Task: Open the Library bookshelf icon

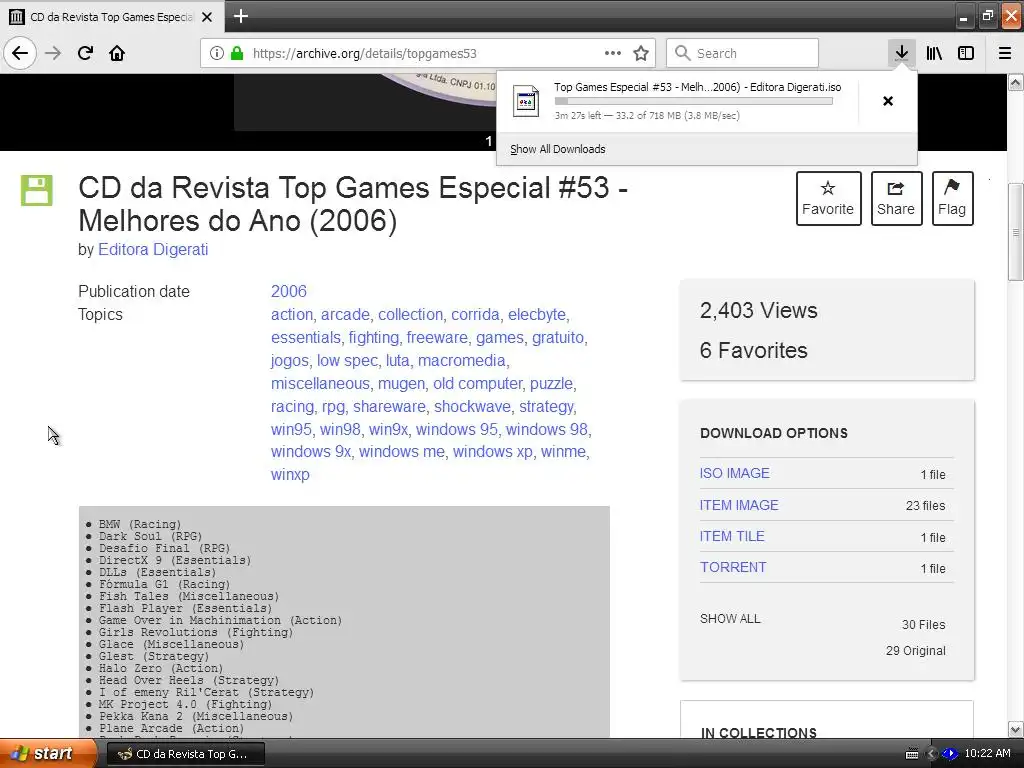Action: point(934,53)
